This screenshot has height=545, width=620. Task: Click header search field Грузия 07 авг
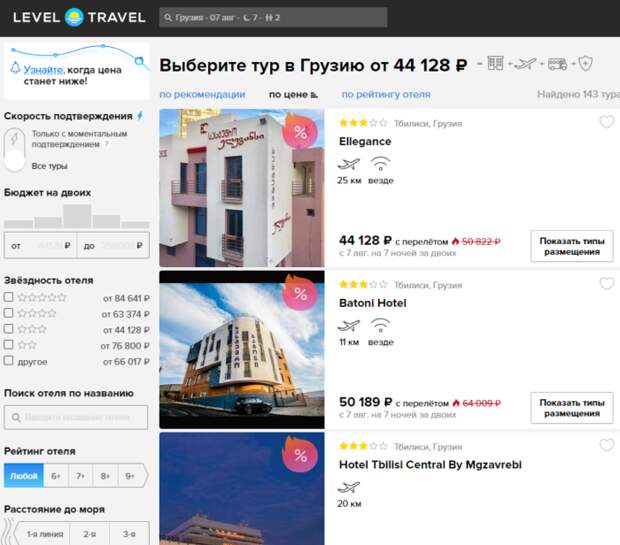tap(273, 17)
